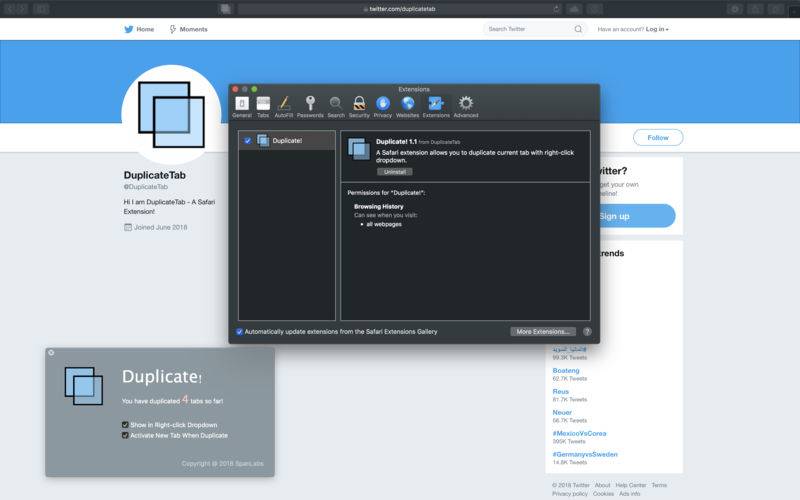
Task: Click the Moments lightning icon
Action: click(x=173, y=29)
